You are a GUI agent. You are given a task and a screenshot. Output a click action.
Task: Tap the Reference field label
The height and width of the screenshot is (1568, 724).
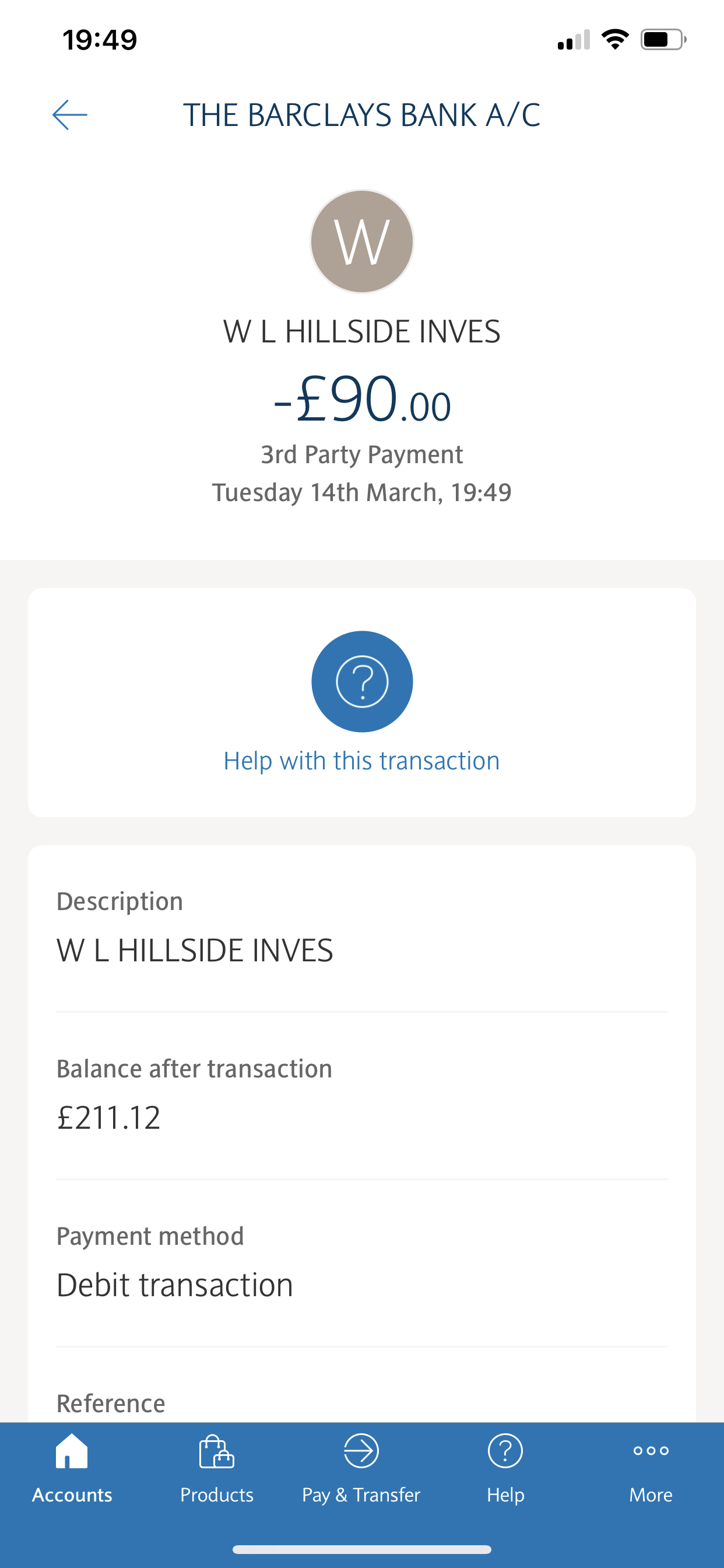coord(111,1403)
